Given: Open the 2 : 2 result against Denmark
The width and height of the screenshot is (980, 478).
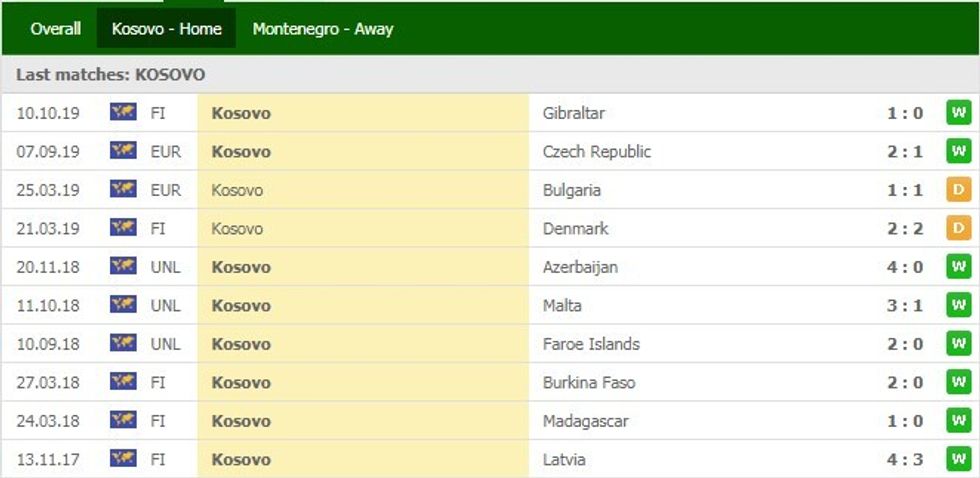Looking at the screenshot, I should click(x=905, y=229).
